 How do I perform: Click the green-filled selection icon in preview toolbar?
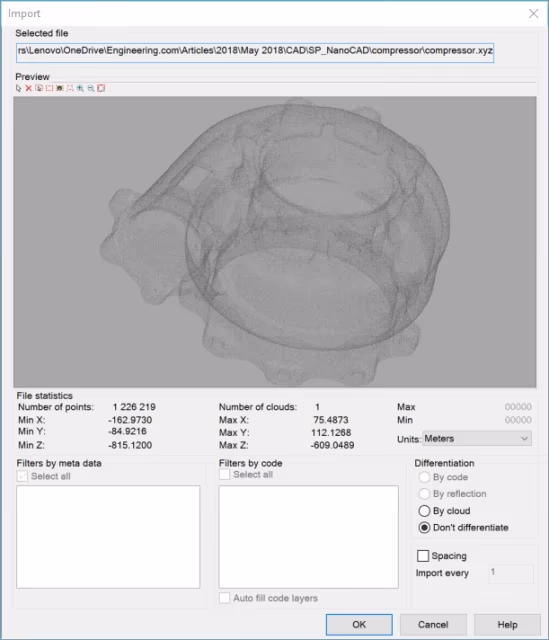(60, 88)
